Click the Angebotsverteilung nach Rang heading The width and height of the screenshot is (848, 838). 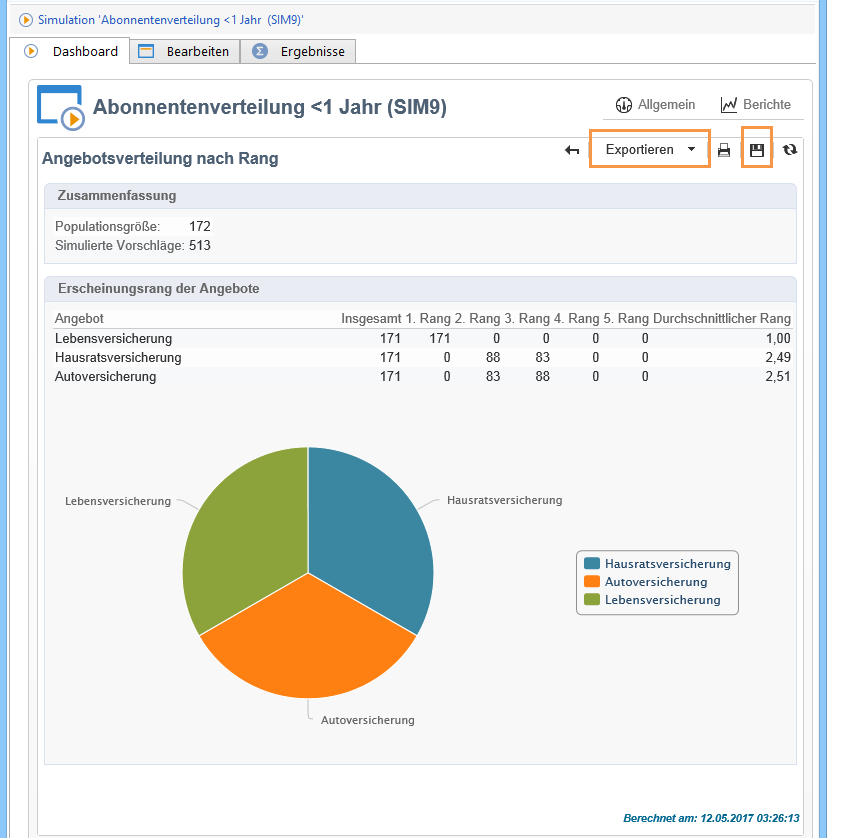click(160, 158)
